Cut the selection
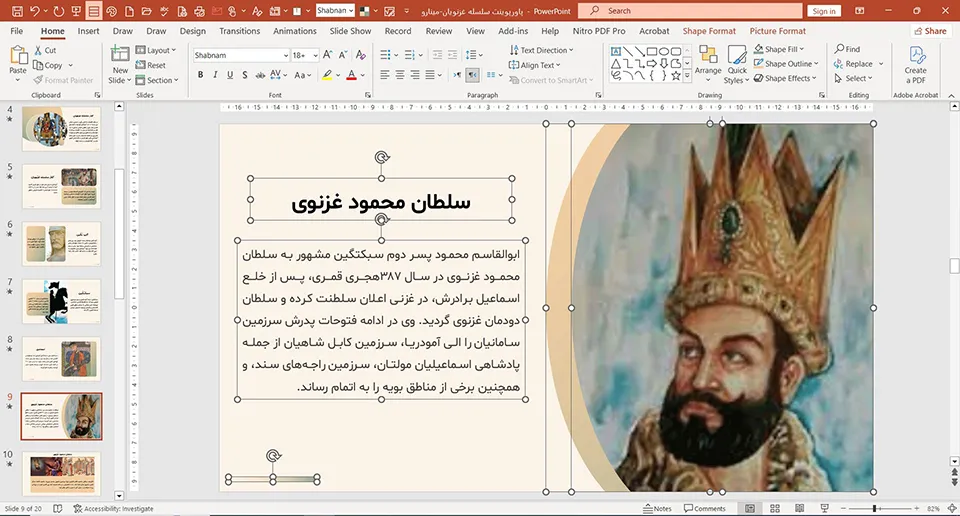Screen dimensions: 960x516 [x=45, y=50]
